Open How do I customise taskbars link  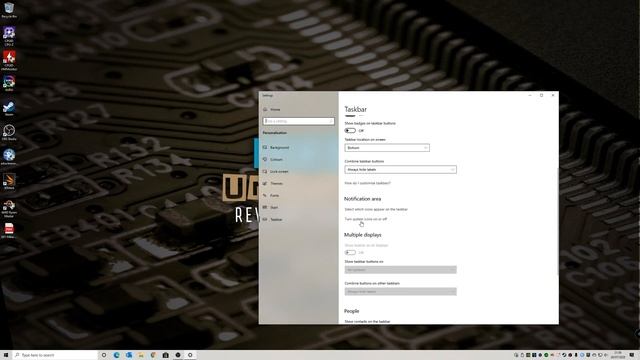(x=367, y=183)
